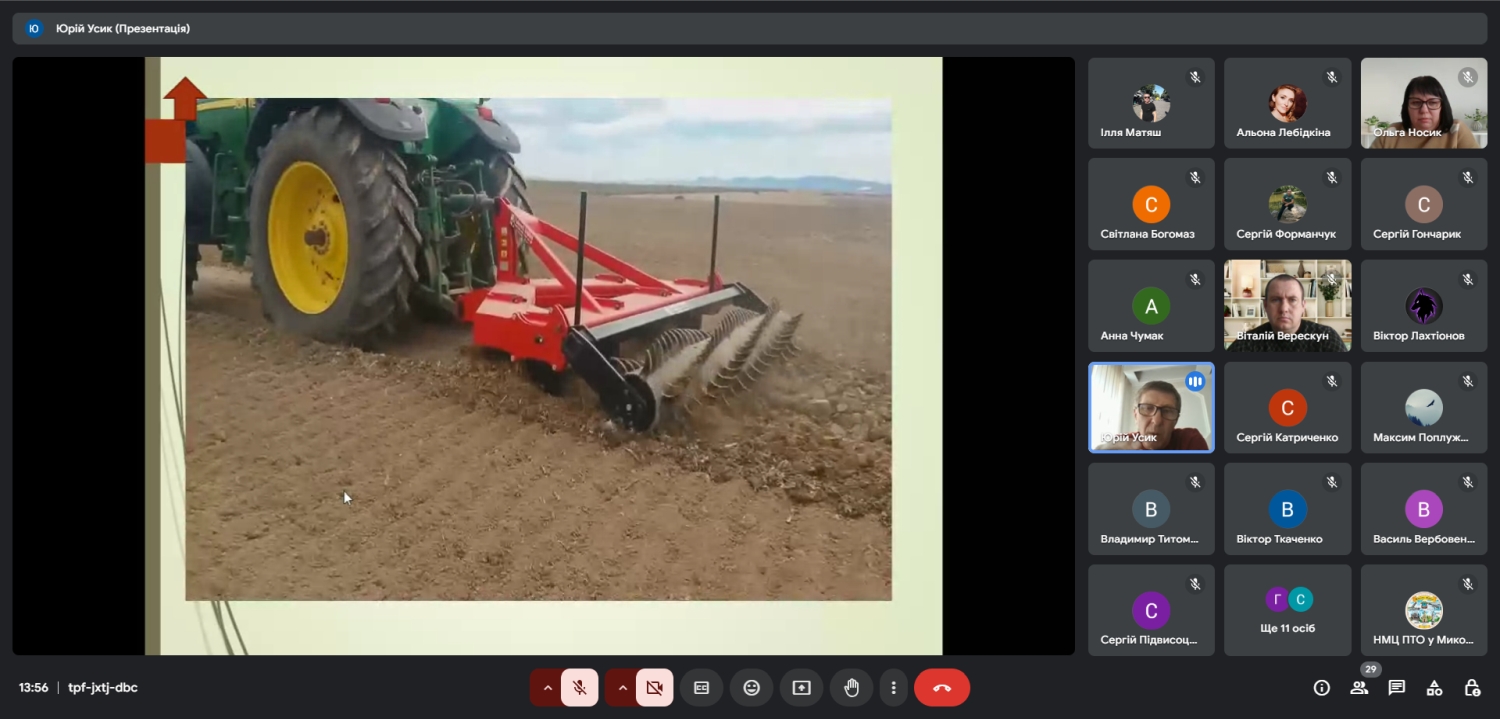Select Анна Чумак participant tile

[1151, 306]
